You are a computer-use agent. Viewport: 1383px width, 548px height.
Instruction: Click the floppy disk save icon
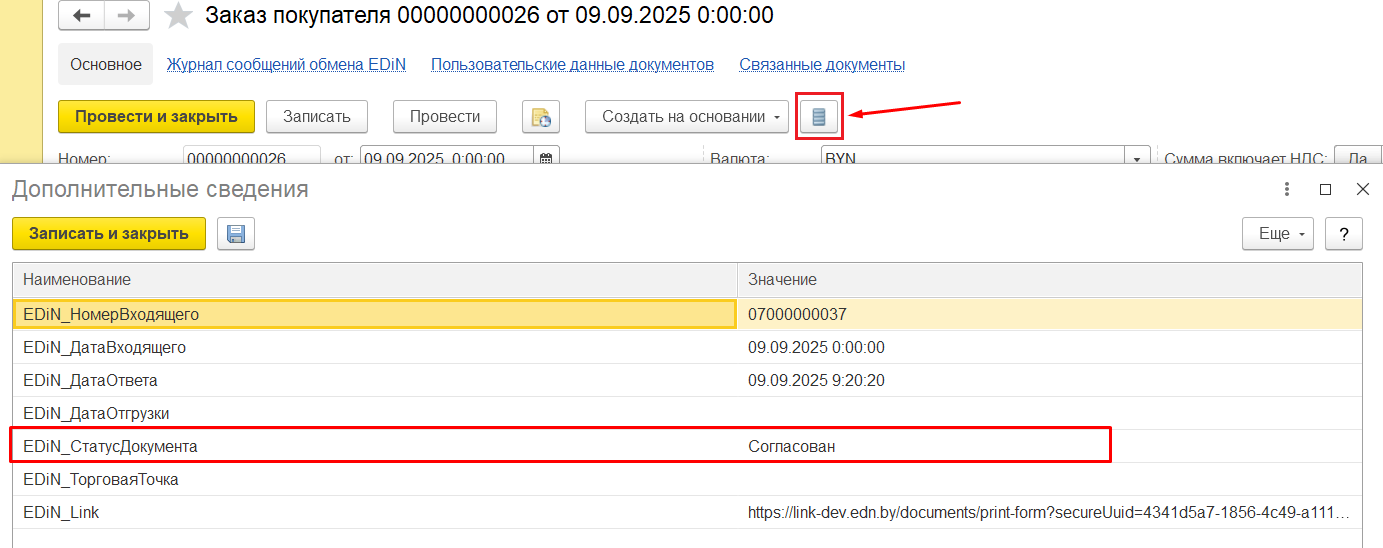pos(236,234)
